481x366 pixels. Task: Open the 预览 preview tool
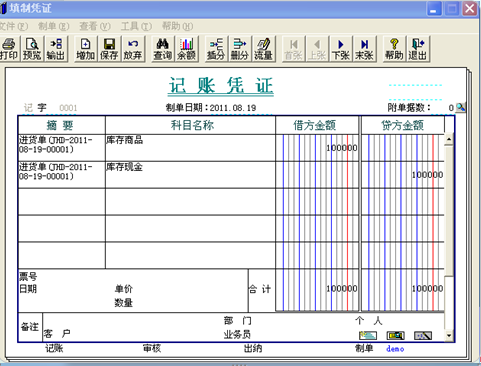click(x=32, y=49)
